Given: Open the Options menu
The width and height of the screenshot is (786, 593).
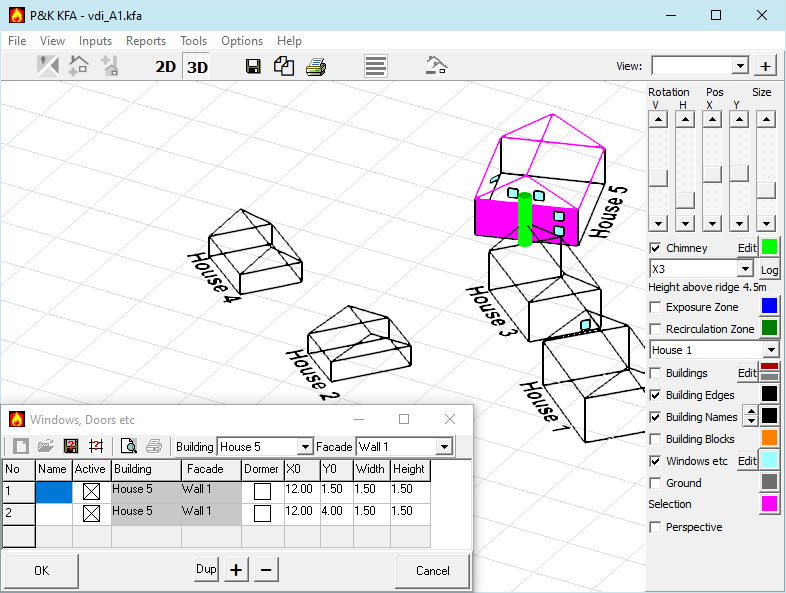Looking at the screenshot, I should click(242, 41).
